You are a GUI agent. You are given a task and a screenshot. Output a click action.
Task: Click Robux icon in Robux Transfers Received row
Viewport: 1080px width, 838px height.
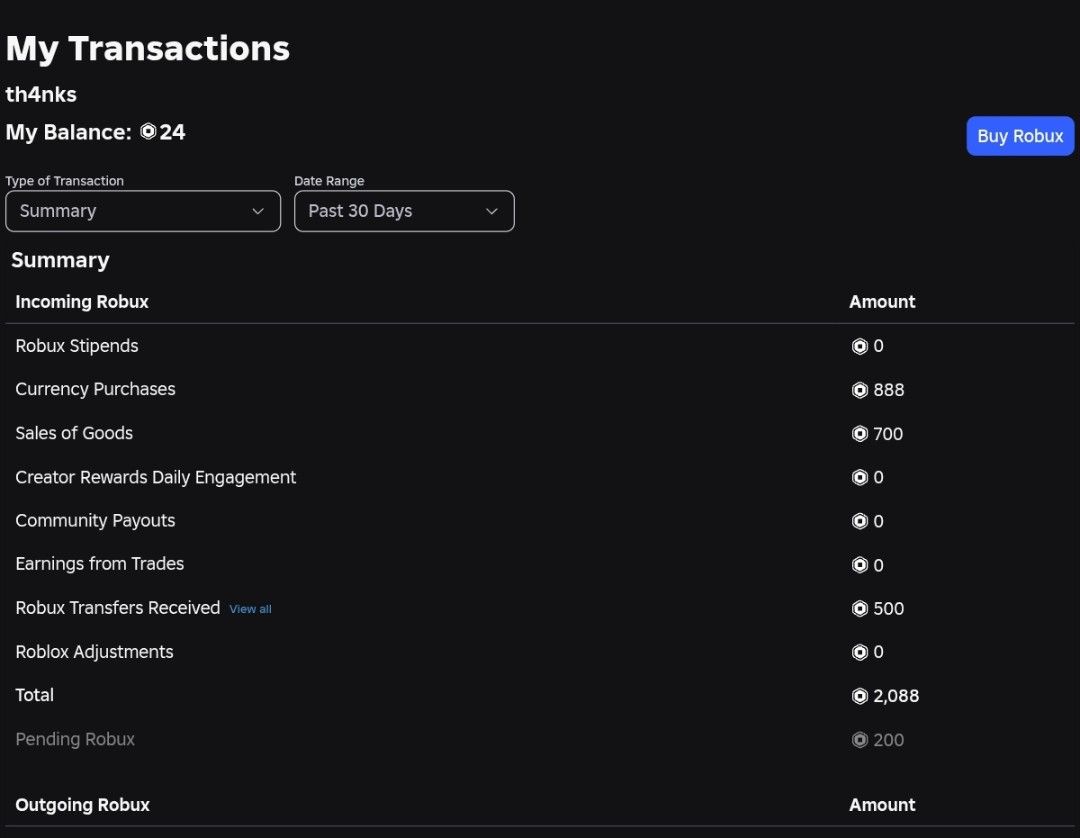[x=860, y=609]
